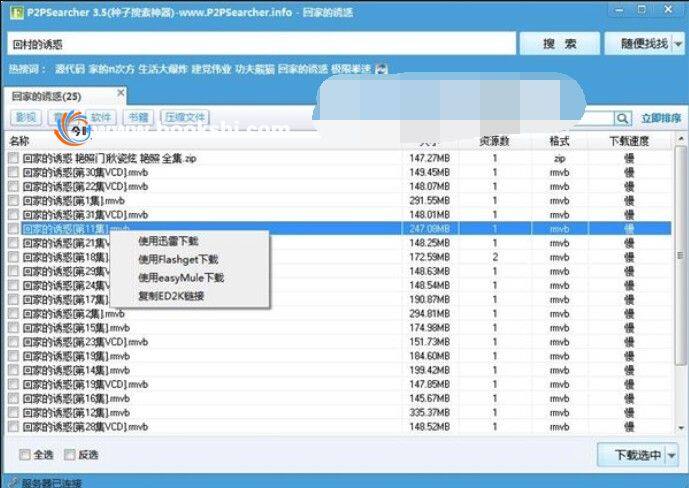
Task: Select hot keyword 源代码
Action: pos(69,69)
